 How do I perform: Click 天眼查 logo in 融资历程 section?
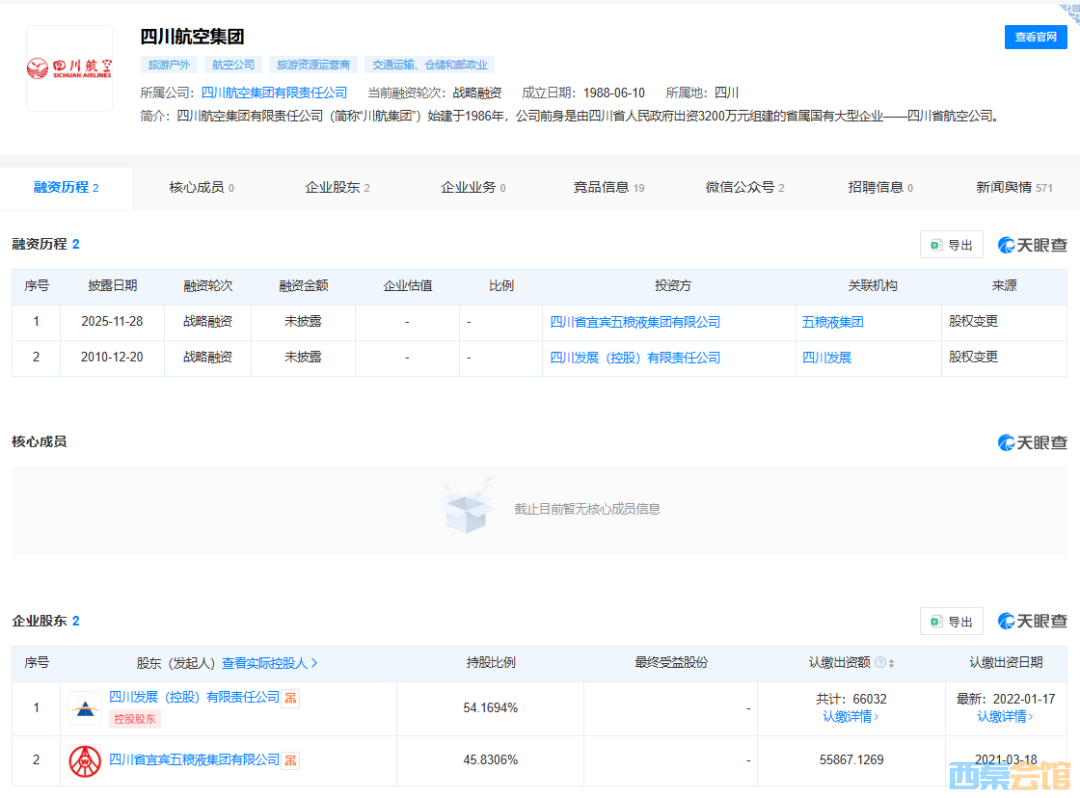tap(1033, 245)
